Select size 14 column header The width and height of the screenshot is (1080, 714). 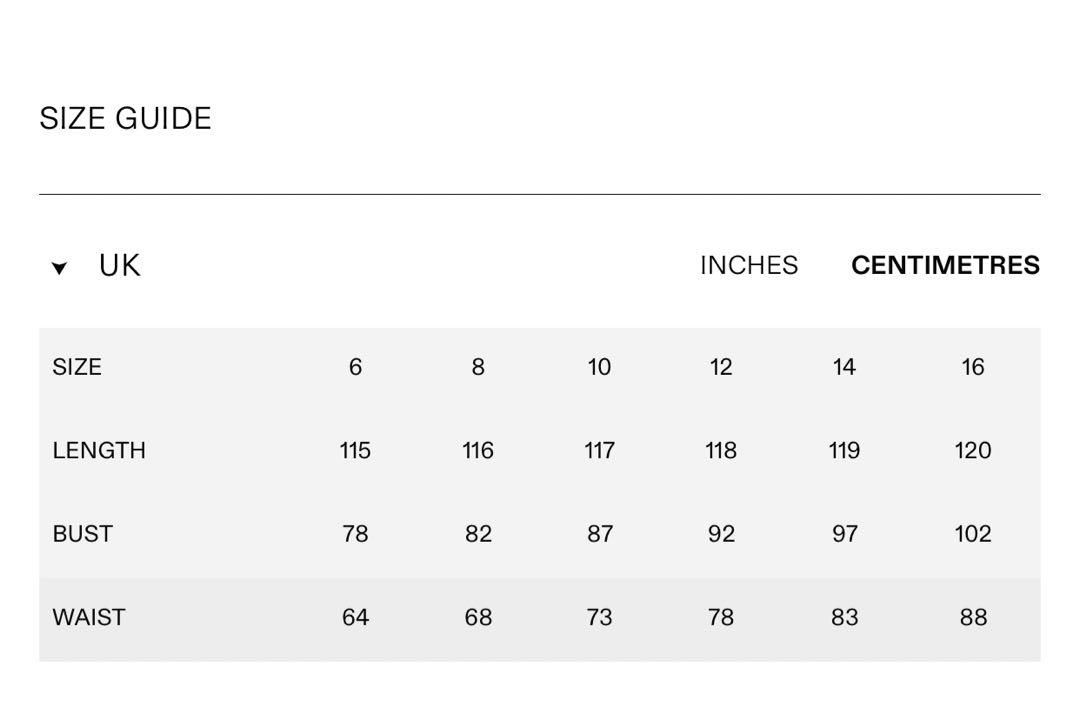tap(844, 367)
